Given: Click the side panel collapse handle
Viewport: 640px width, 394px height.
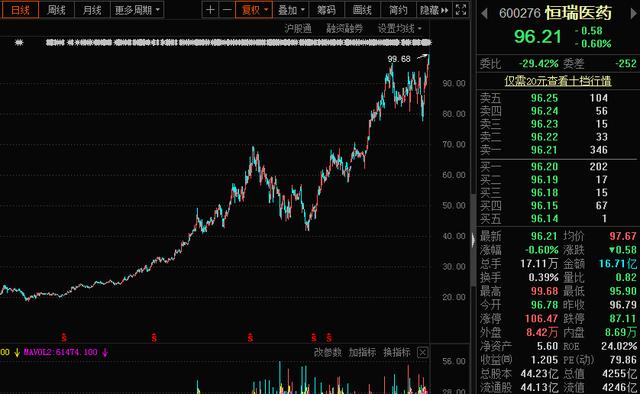Looking at the screenshot, I should pos(473,240).
